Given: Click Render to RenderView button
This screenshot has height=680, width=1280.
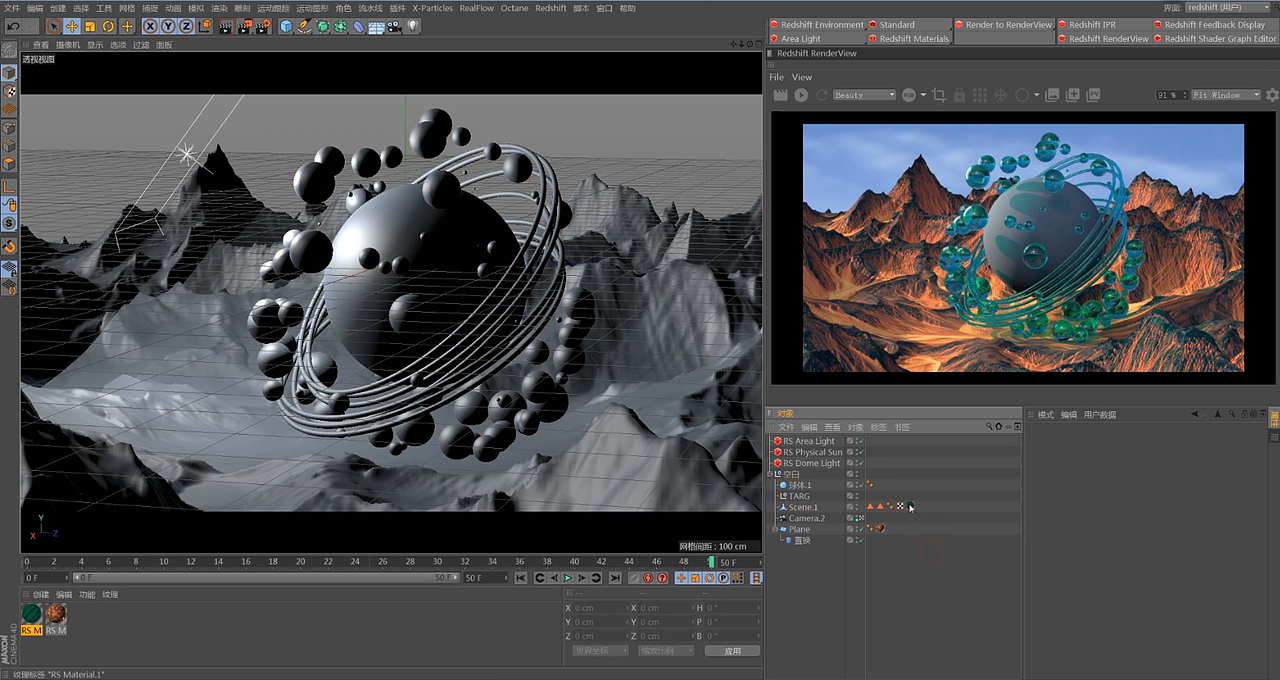Looking at the screenshot, I should 1003,24.
